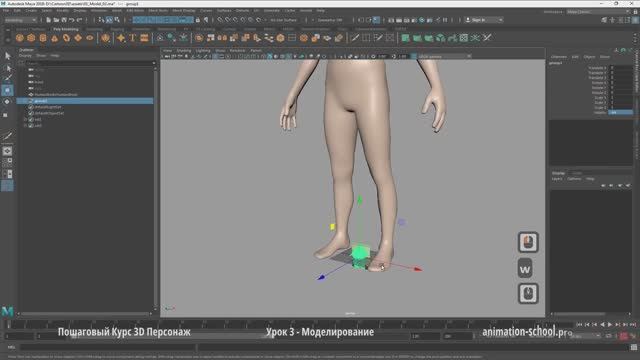
Task: Click the red X-axis manipulator arrow
Action: pyautogui.click(x=418, y=269)
